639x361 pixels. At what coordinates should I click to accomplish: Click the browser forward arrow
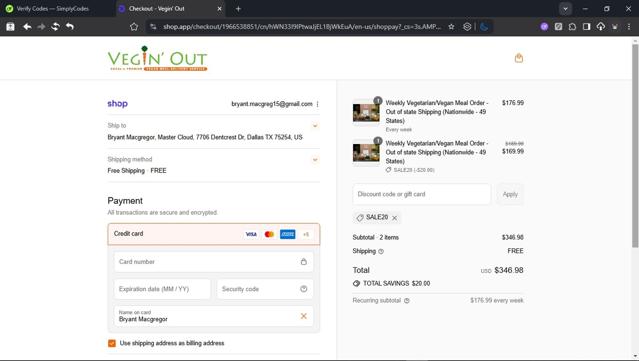[41, 26]
